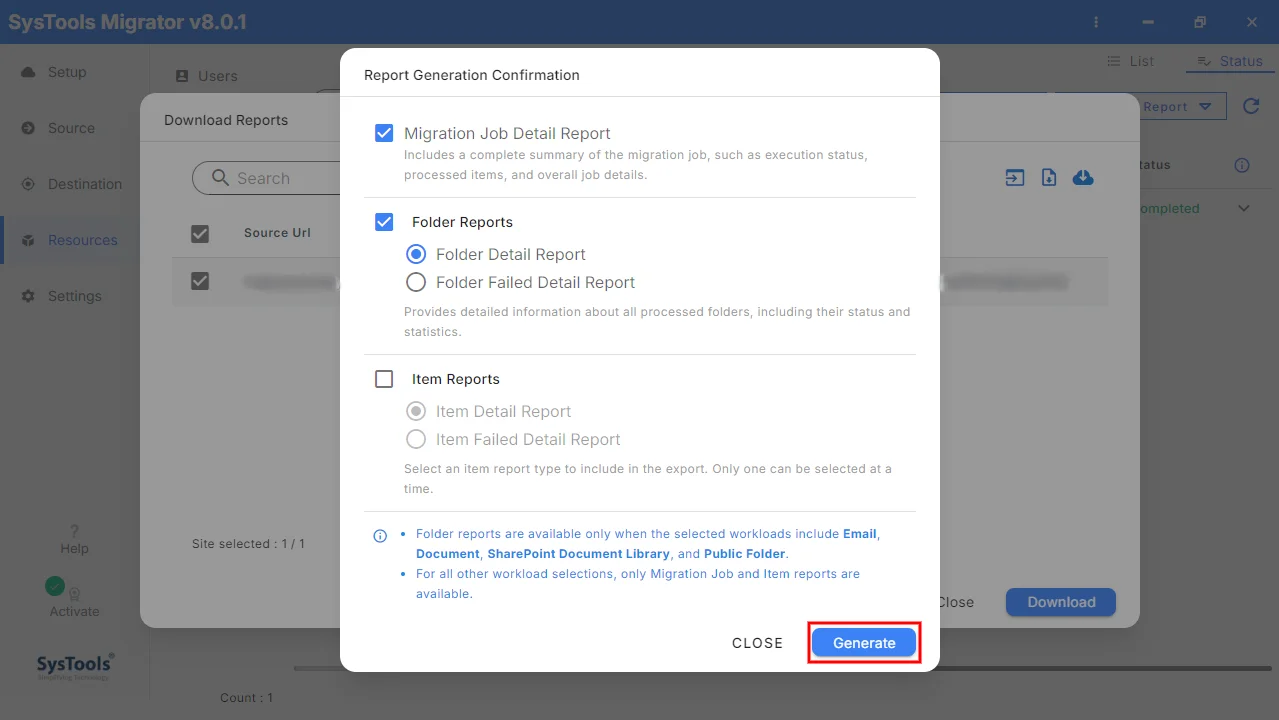
Task: Click the Destination sidebar target icon
Action: 28,184
